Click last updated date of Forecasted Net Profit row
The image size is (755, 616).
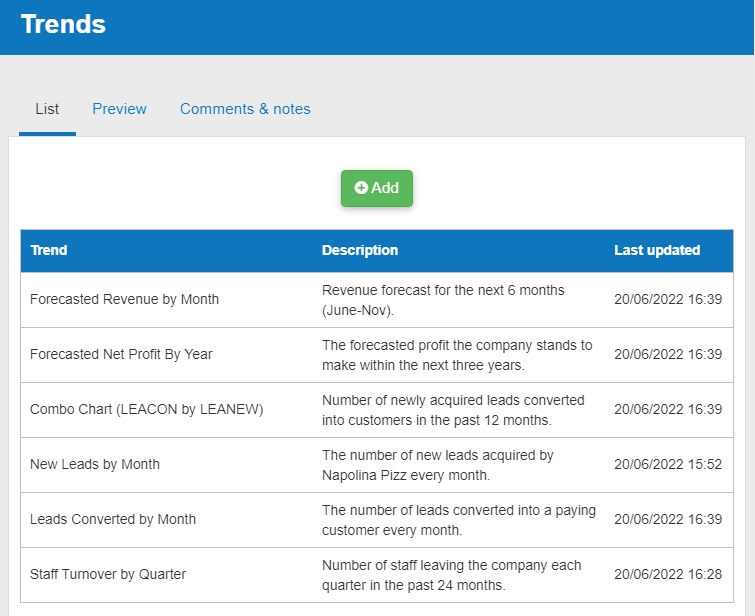coord(668,354)
